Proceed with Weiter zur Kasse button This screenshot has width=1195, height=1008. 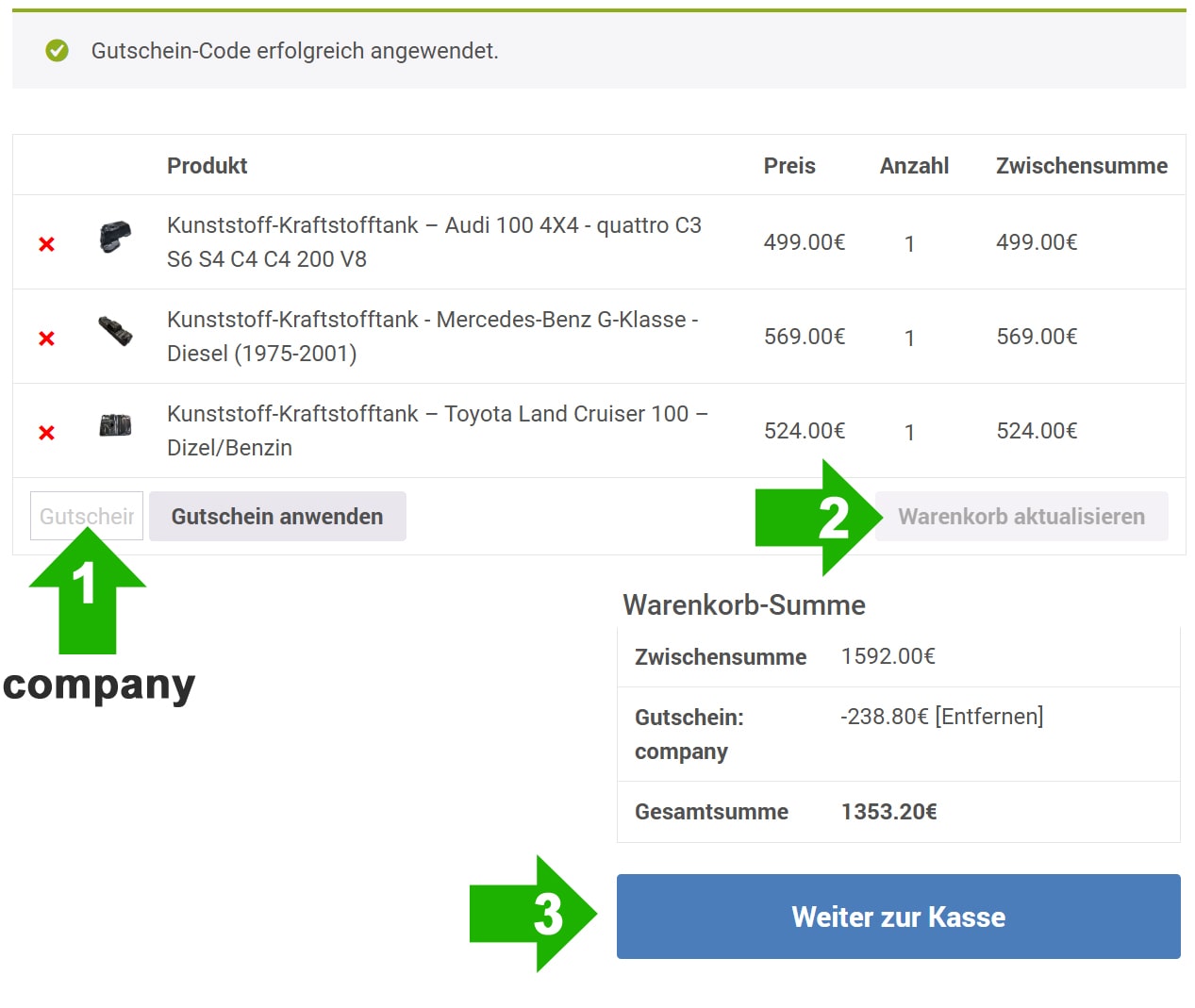pos(898,917)
